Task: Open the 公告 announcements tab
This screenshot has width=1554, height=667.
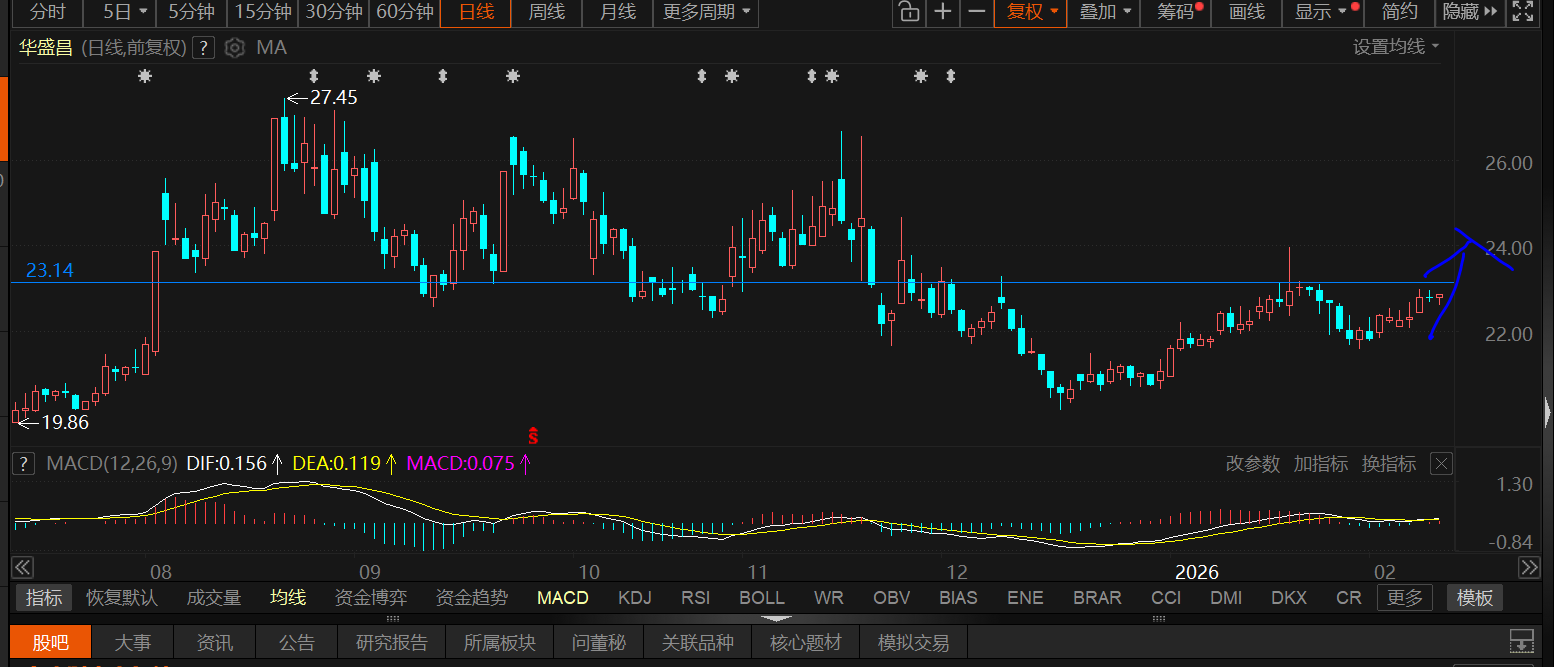Action: point(297,642)
